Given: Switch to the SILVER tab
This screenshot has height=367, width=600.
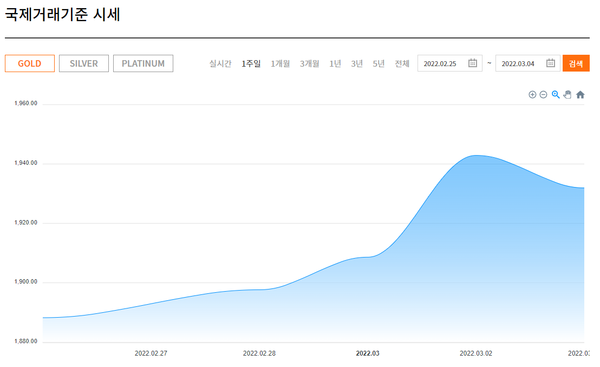Looking at the screenshot, I should [84, 64].
